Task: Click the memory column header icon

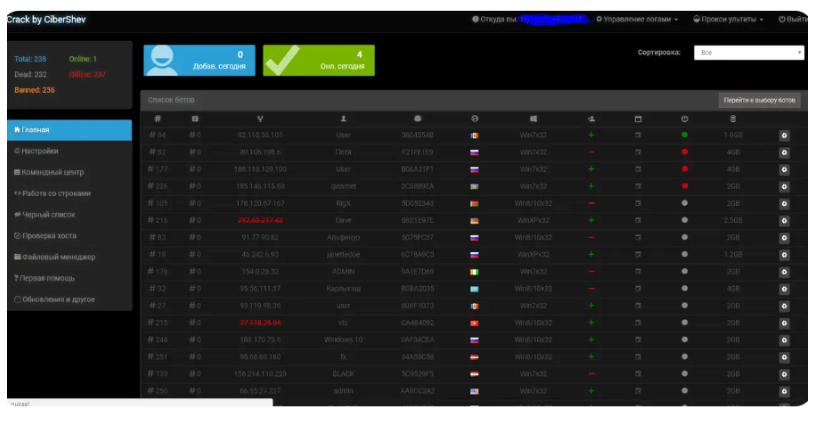Action: point(733,119)
